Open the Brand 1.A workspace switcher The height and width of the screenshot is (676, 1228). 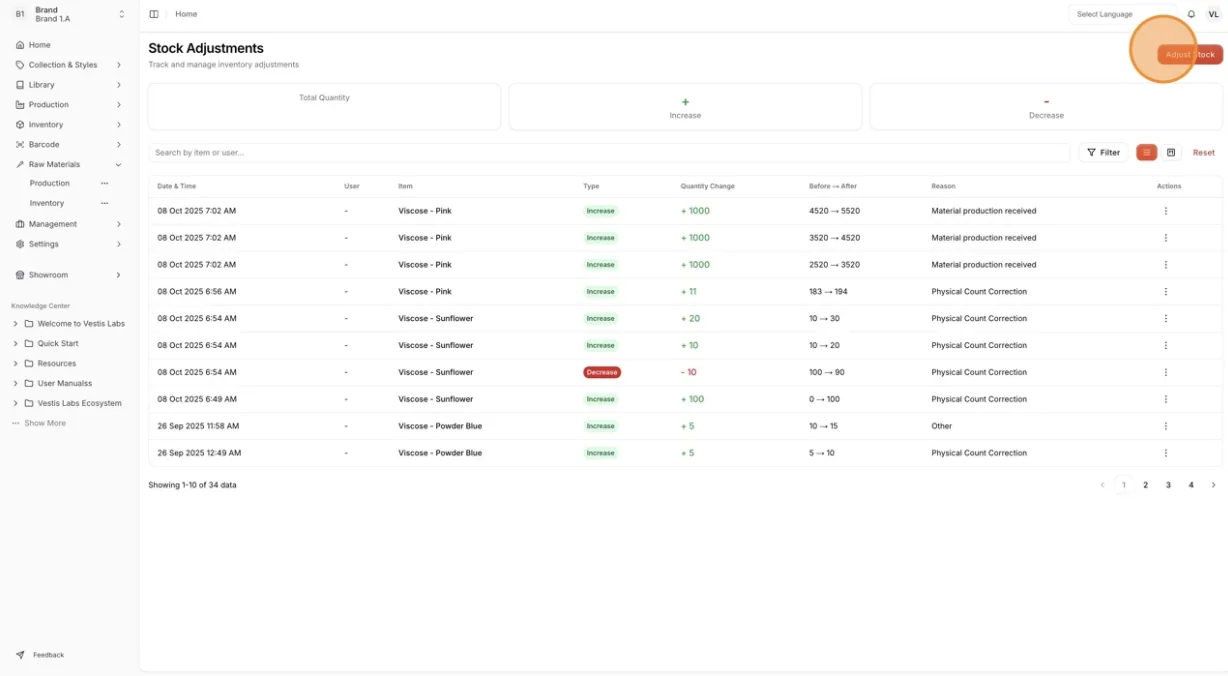[69, 14]
